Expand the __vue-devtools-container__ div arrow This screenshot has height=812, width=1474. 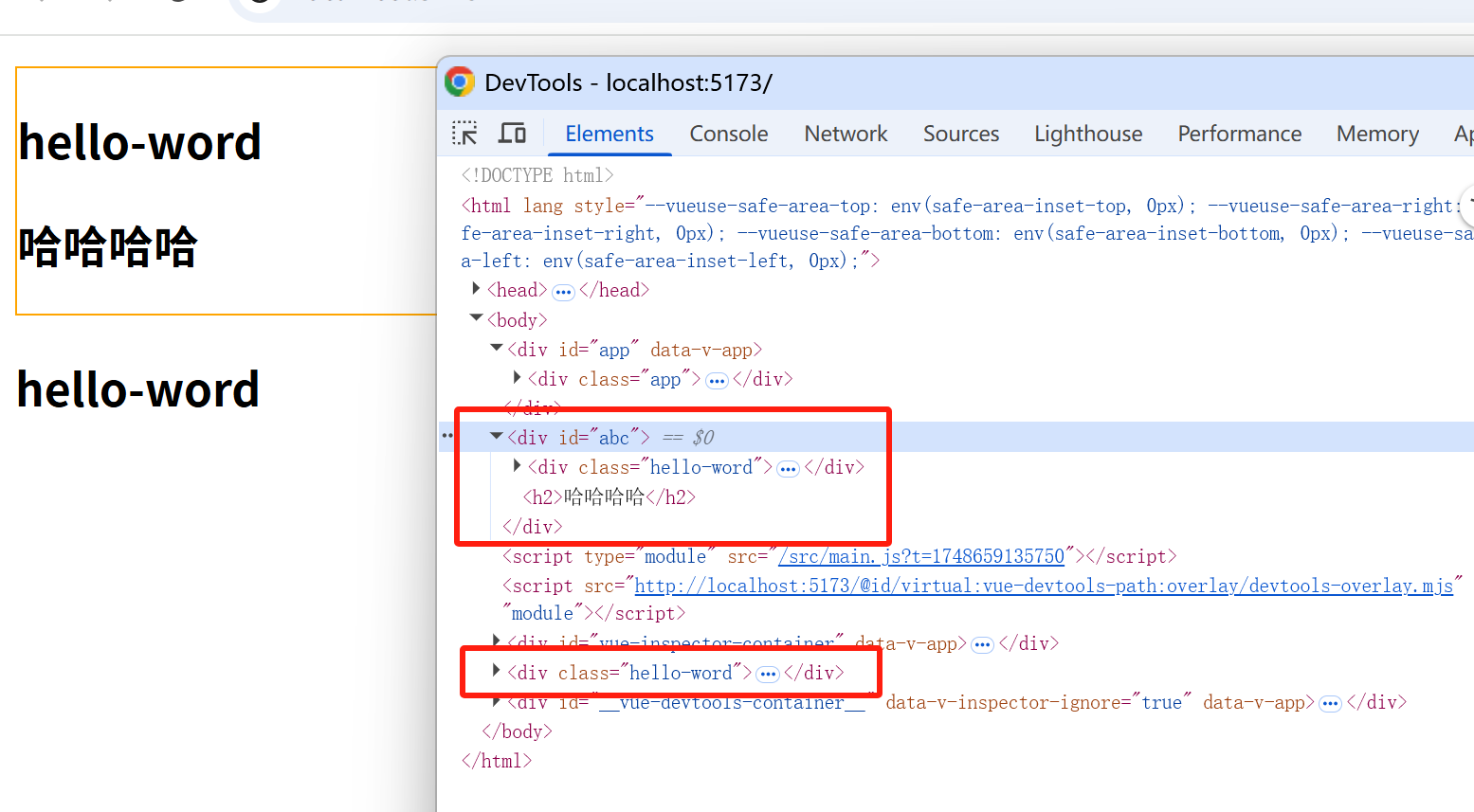point(496,700)
